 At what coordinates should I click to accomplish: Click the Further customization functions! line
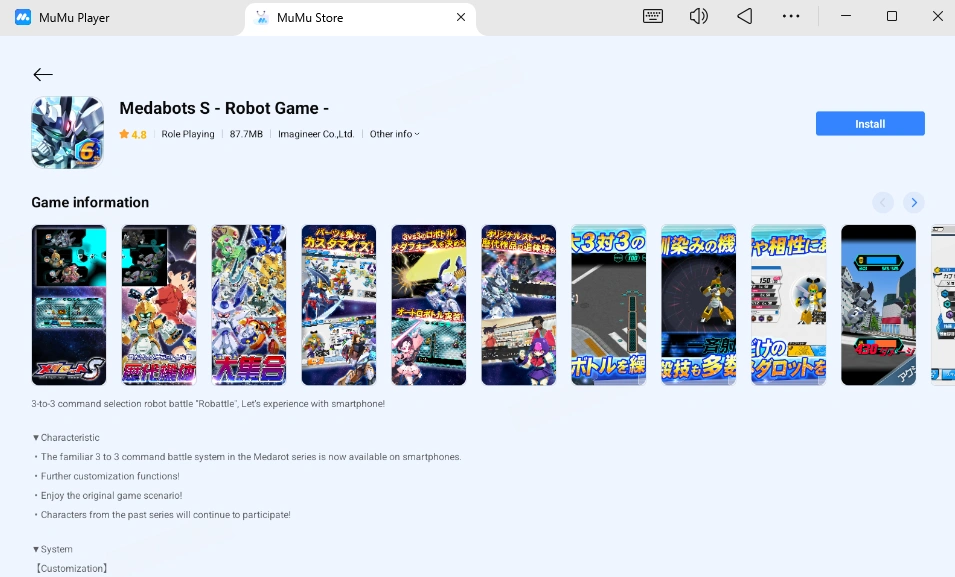tap(110, 476)
